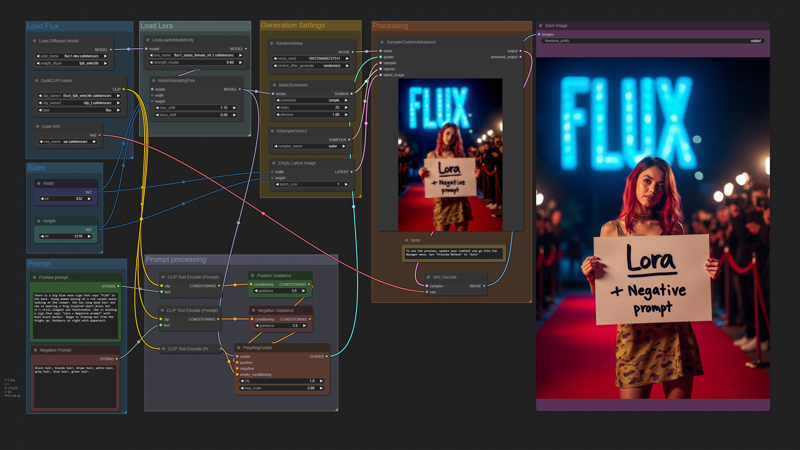Click the GUIDER output port on PerpNegGuider
The image size is (800, 450).
click(327, 357)
